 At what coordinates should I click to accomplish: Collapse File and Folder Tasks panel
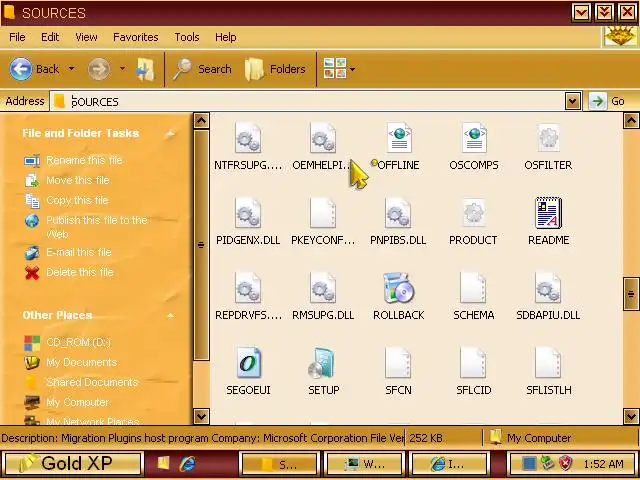(x=171, y=133)
